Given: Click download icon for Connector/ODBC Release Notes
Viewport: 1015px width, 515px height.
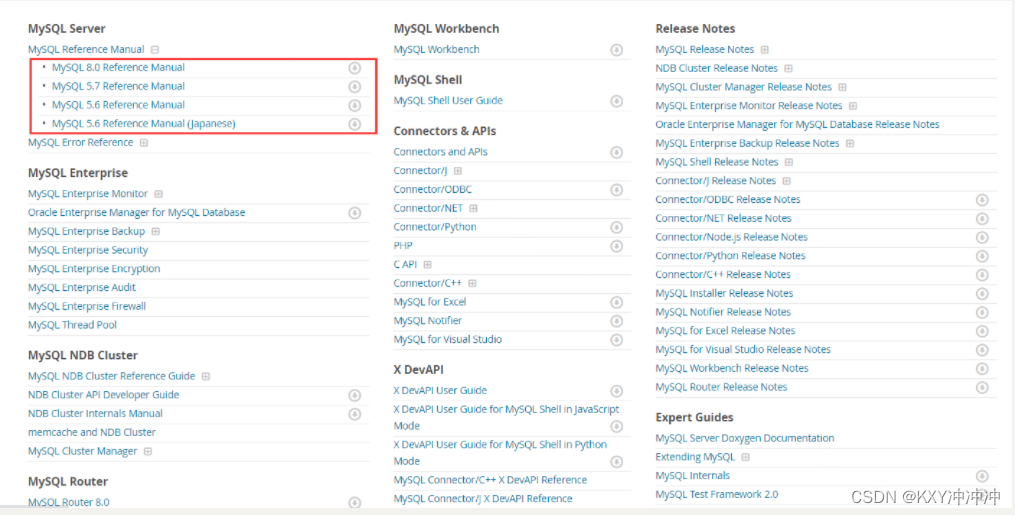Looking at the screenshot, I should pos(982,200).
